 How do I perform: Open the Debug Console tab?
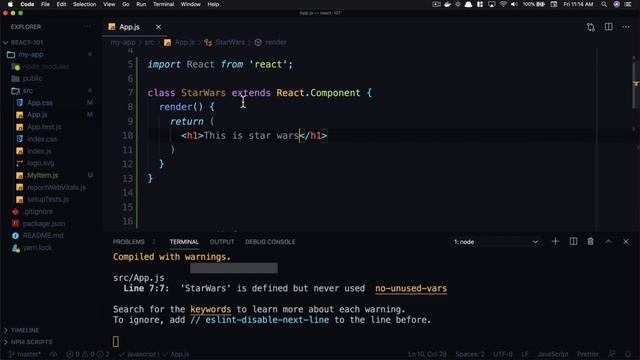click(x=270, y=242)
